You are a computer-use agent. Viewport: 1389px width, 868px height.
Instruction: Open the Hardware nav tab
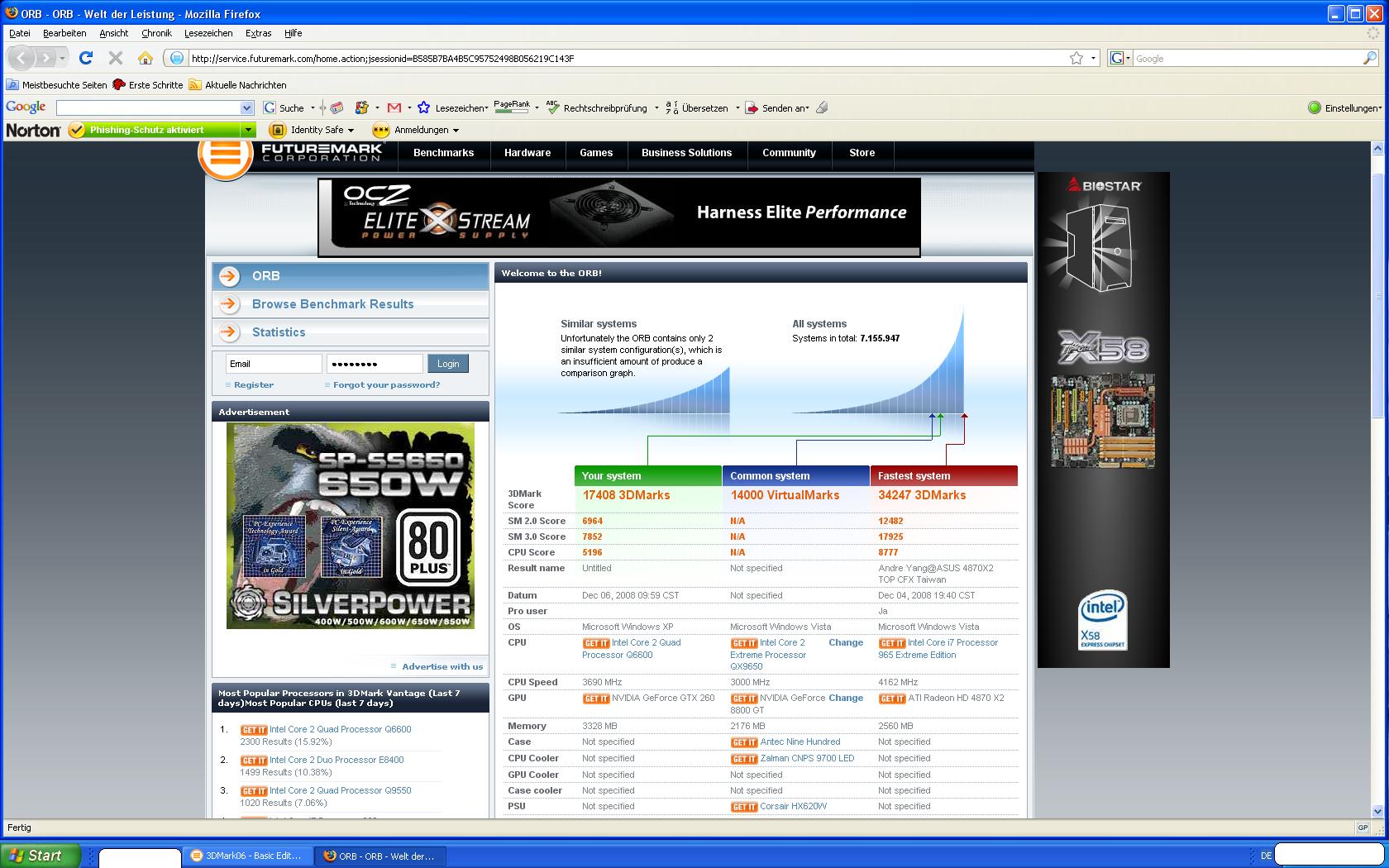tap(527, 153)
